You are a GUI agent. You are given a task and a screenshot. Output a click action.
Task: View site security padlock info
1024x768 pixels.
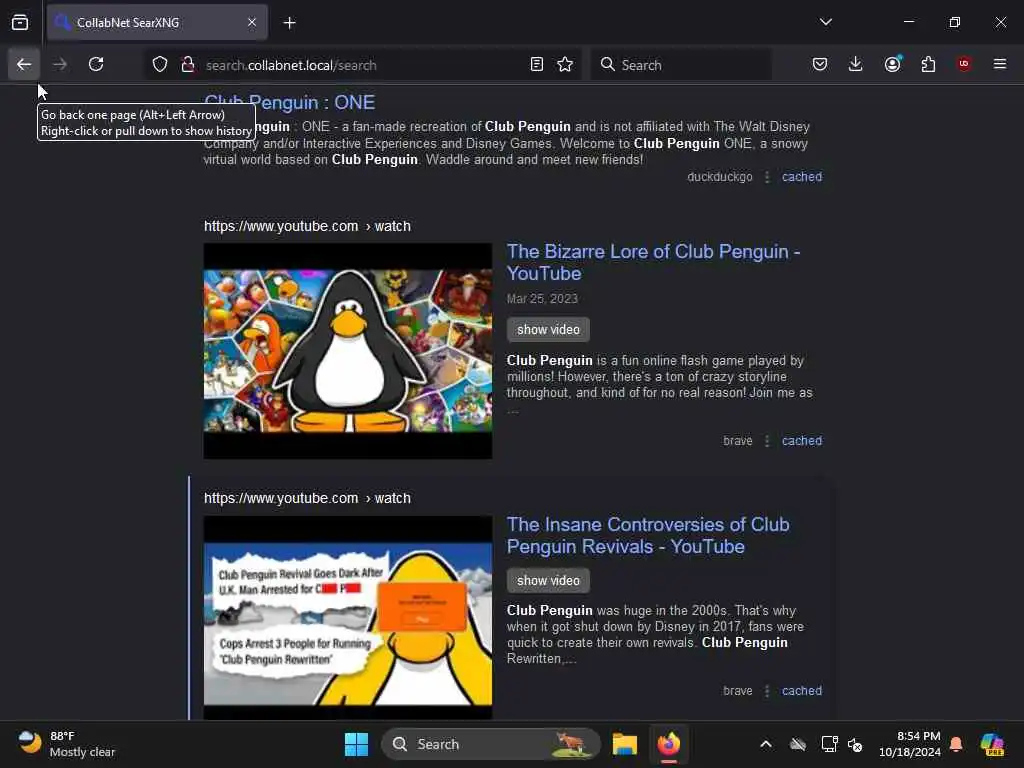pyautogui.click(x=188, y=65)
